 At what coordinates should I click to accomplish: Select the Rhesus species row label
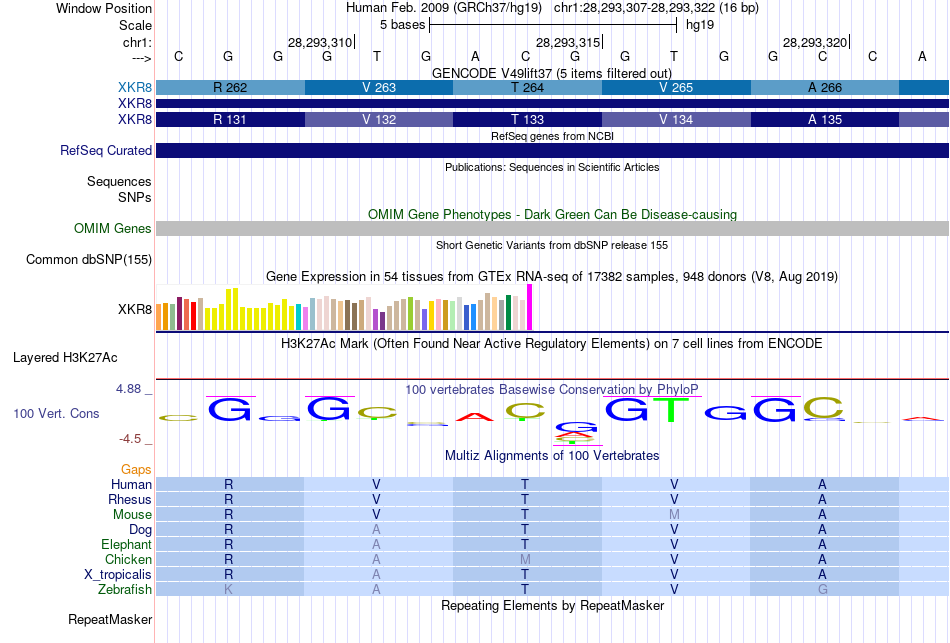pos(130,499)
